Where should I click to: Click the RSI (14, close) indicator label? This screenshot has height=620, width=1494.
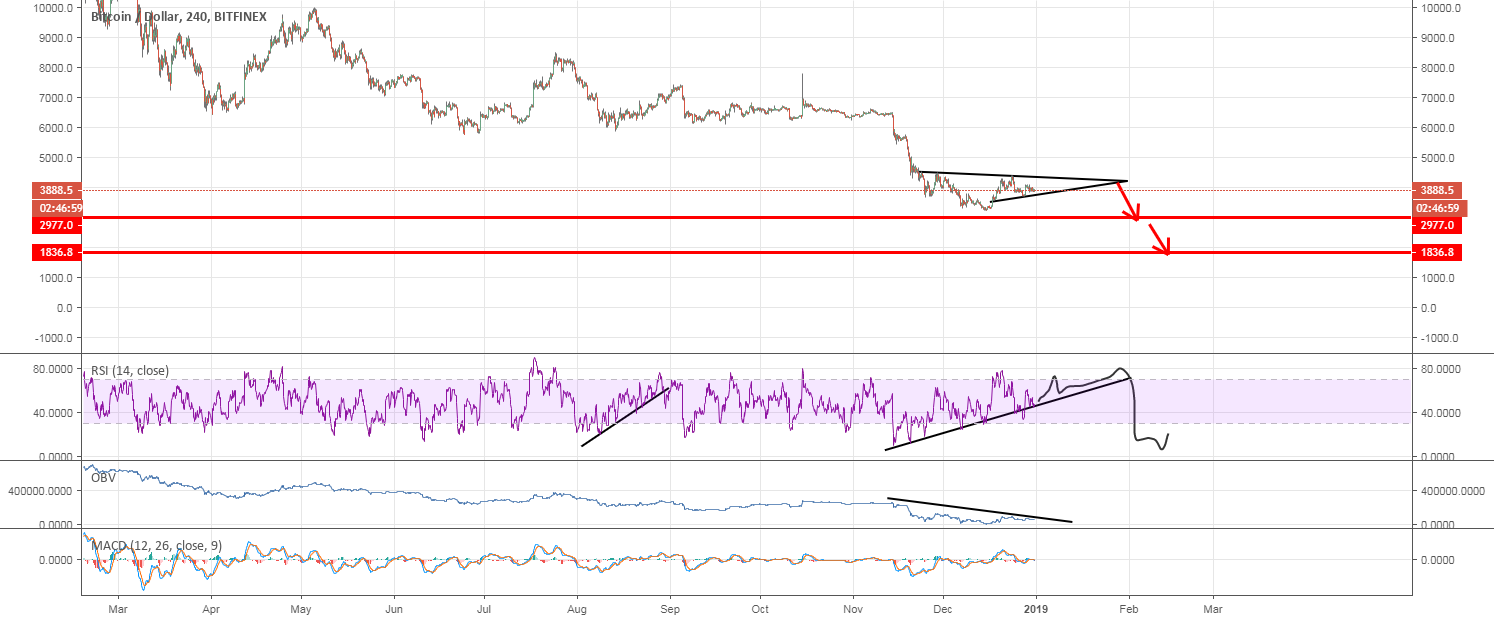pyautogui.click(x=130, y=370)
